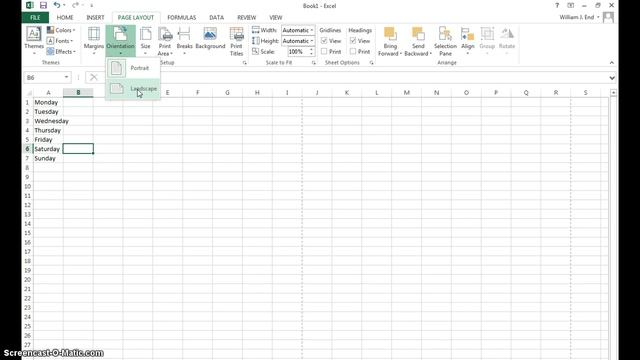The height and width of the screenshot is (360, 640).
Task: Click the vertical scrollbar up arrow
Action: (x=613, y=93)
